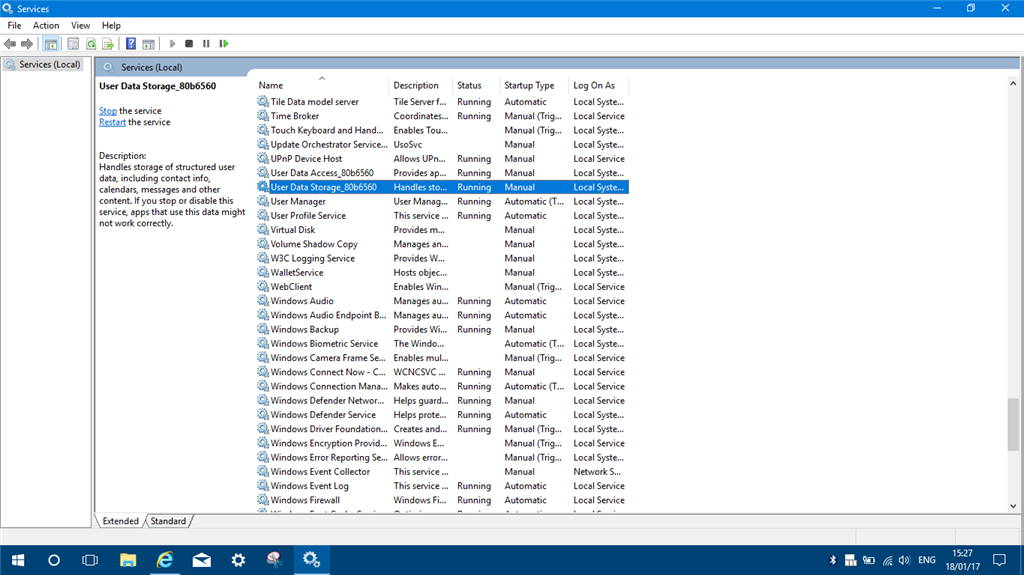The width and height of the screenshot is (1024, 575).
Task: Open the Properties toolbar icon
Action: tap(73, 44)
